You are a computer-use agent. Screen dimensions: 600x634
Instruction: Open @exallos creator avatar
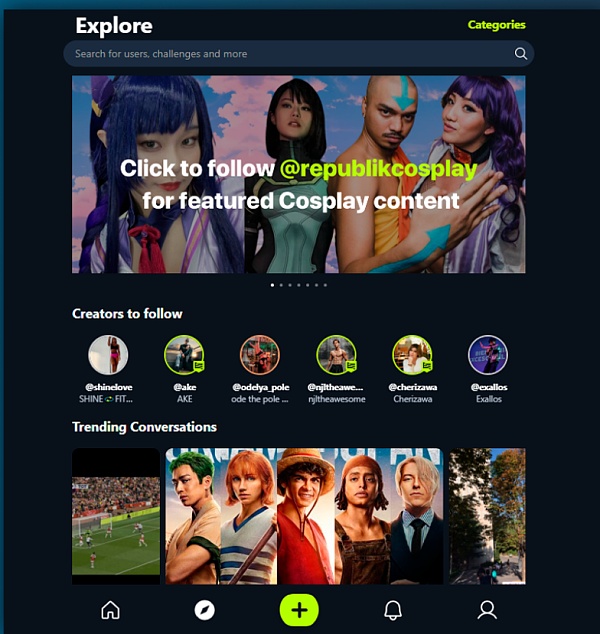tap(488, 355)
